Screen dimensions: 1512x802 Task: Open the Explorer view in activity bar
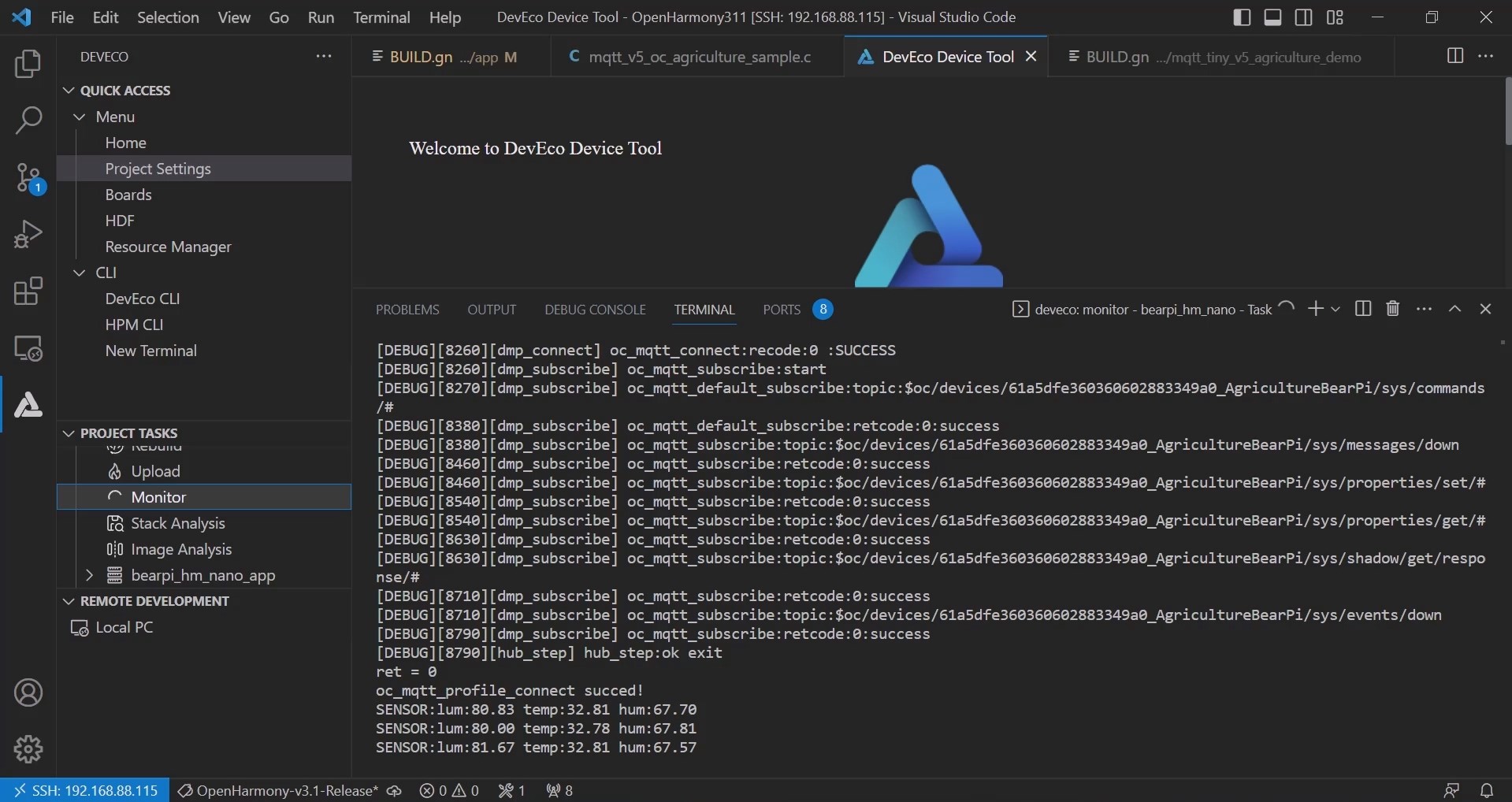(x=28, y=64)
